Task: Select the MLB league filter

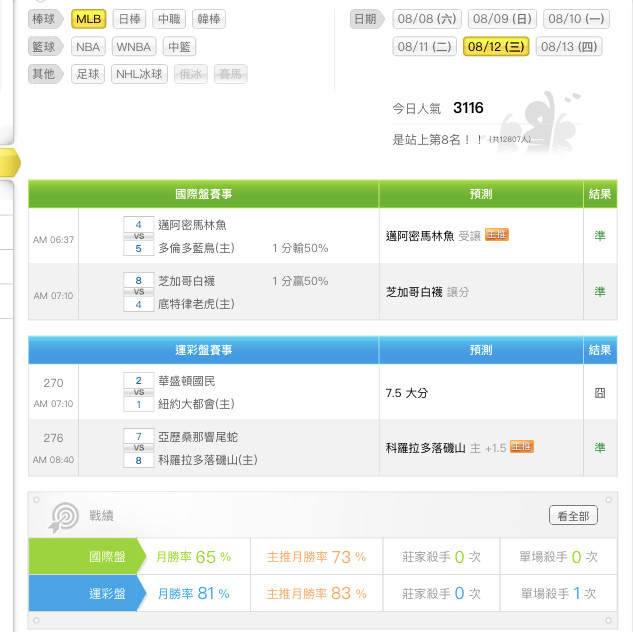Action: point(88,19)
